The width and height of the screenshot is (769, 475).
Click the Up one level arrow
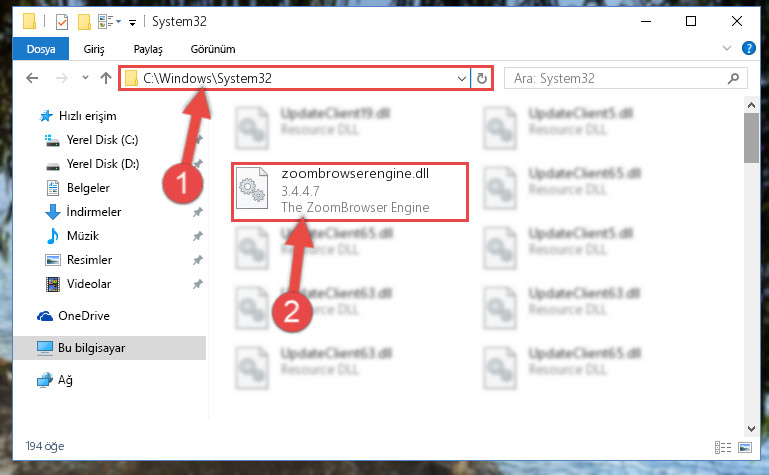[105, 78]
